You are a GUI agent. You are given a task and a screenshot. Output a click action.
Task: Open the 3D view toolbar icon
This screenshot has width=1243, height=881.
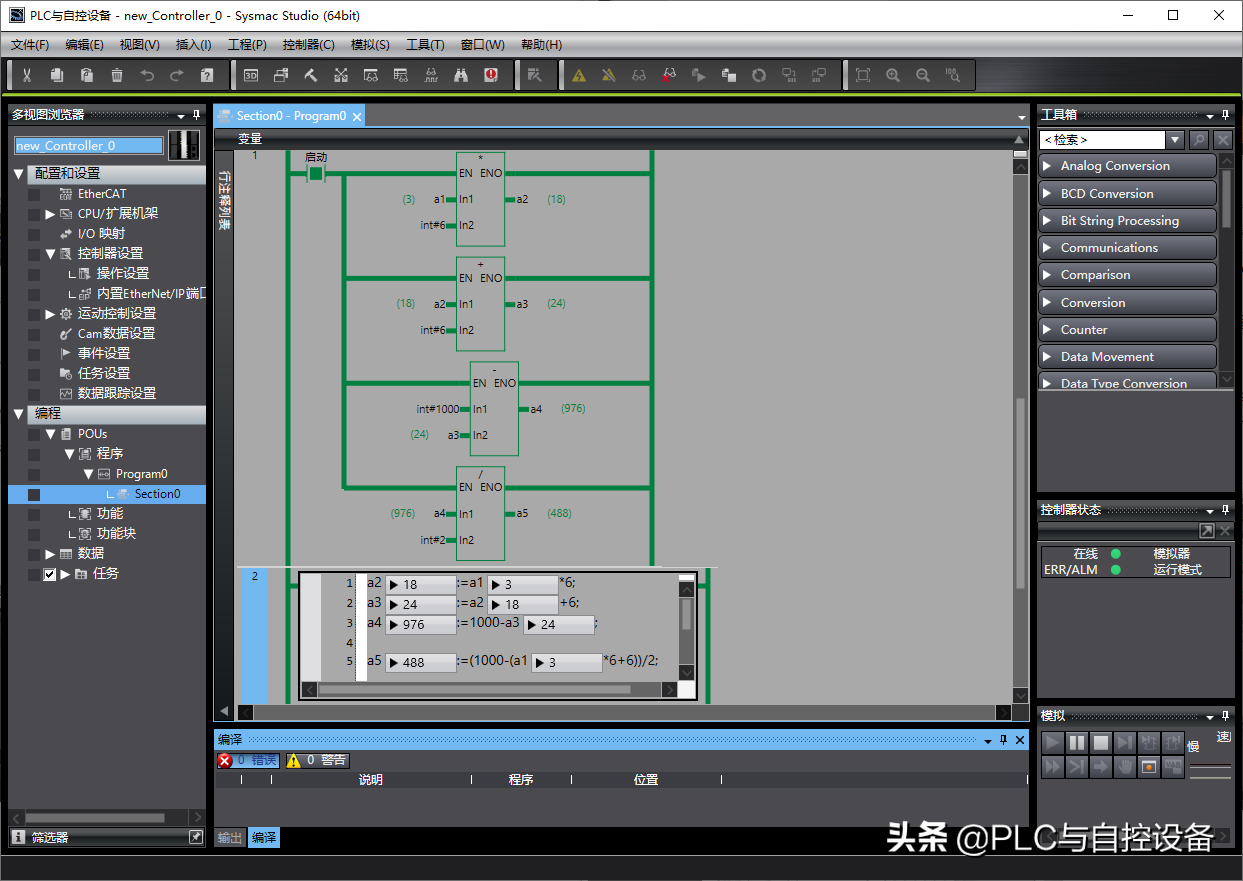pyautogui.click(x=251, y=75)
